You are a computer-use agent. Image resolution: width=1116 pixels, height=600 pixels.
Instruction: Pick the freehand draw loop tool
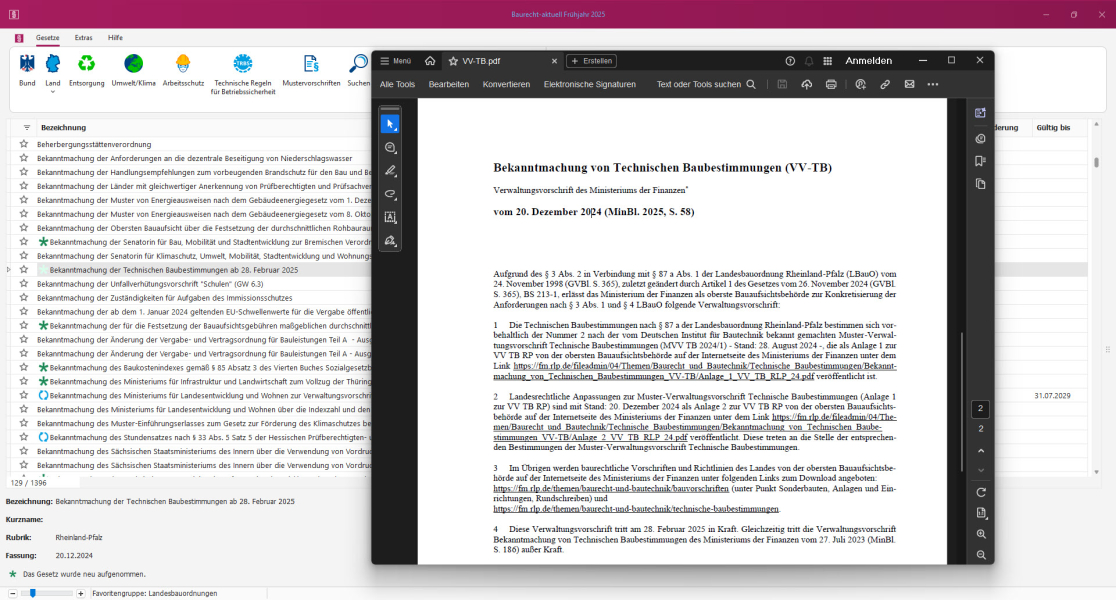390,194
